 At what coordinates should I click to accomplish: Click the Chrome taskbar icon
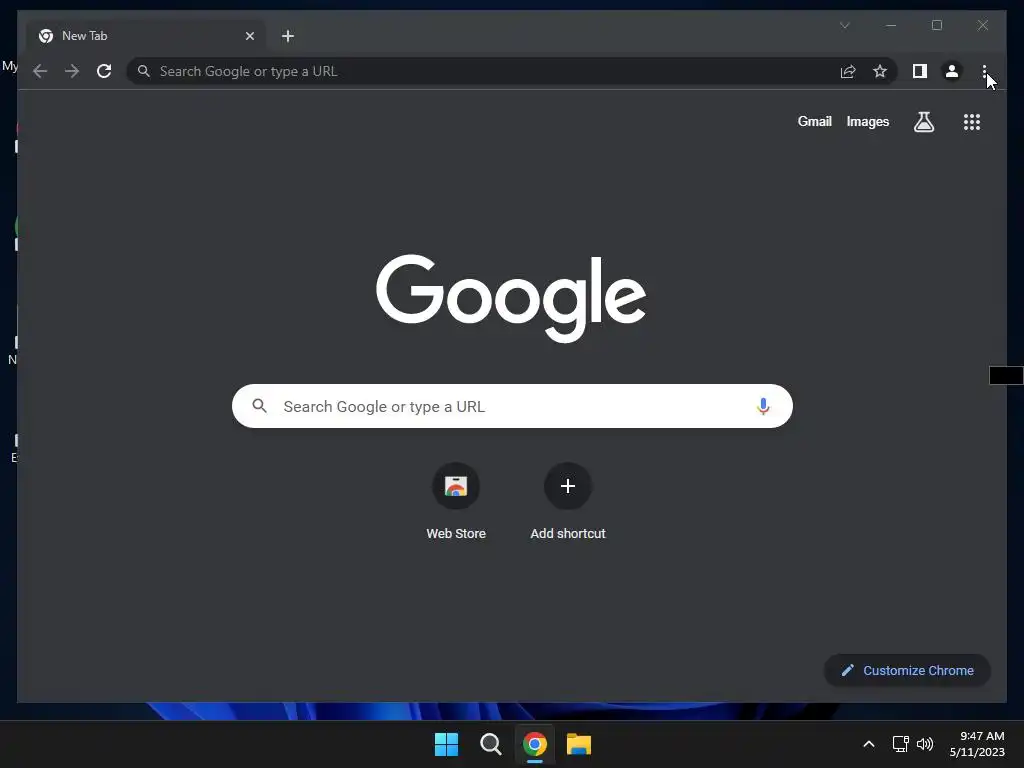[x=534, y=744]
